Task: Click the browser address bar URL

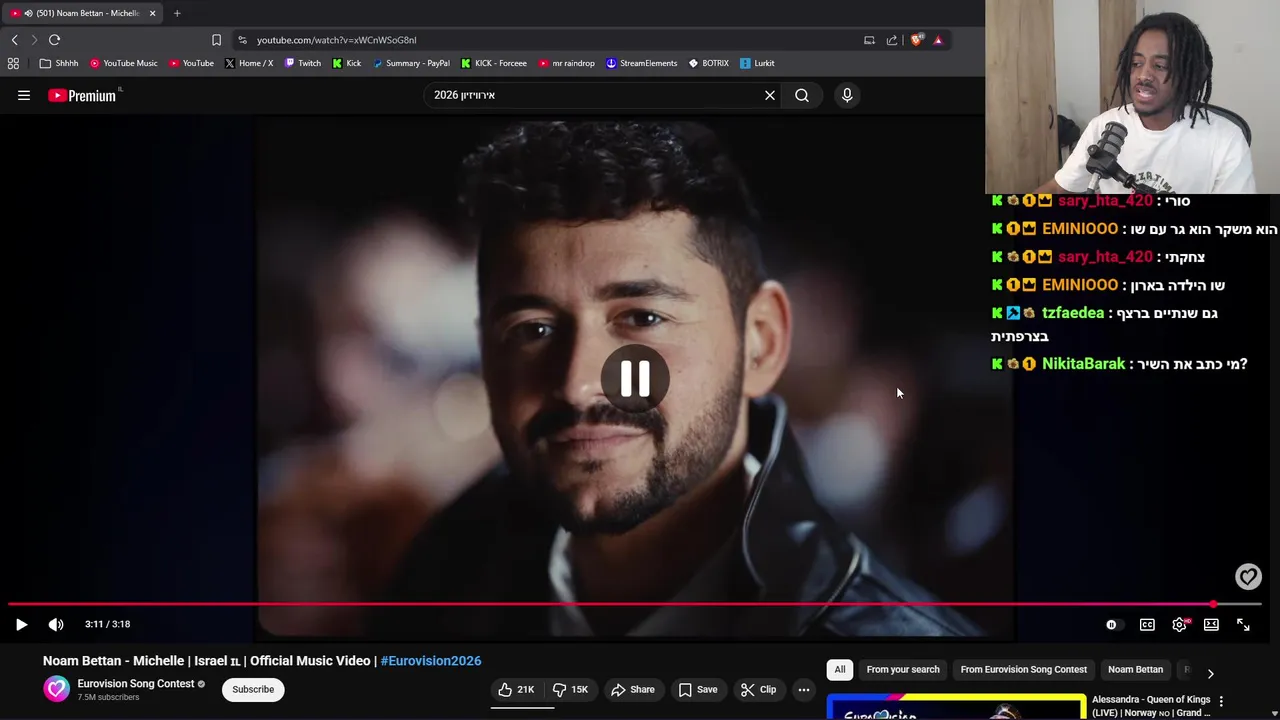Action: point(336,40)
